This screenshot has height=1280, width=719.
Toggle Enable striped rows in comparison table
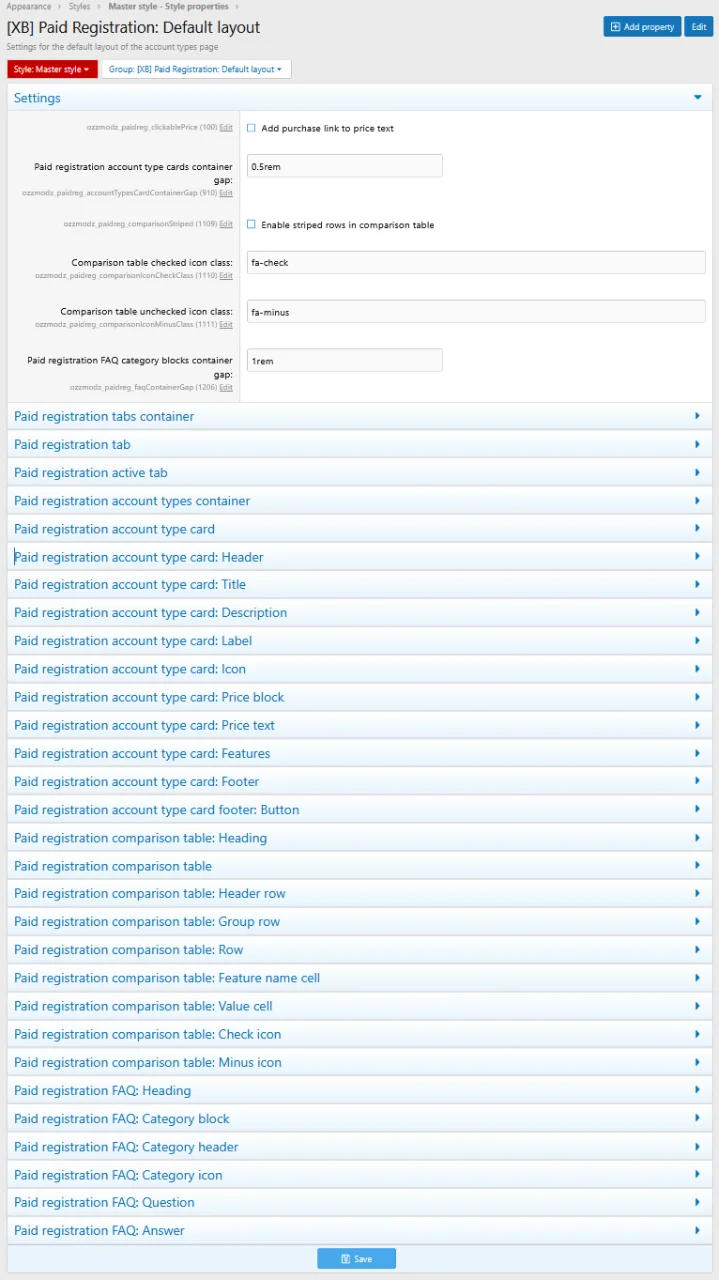click(251, 225)
